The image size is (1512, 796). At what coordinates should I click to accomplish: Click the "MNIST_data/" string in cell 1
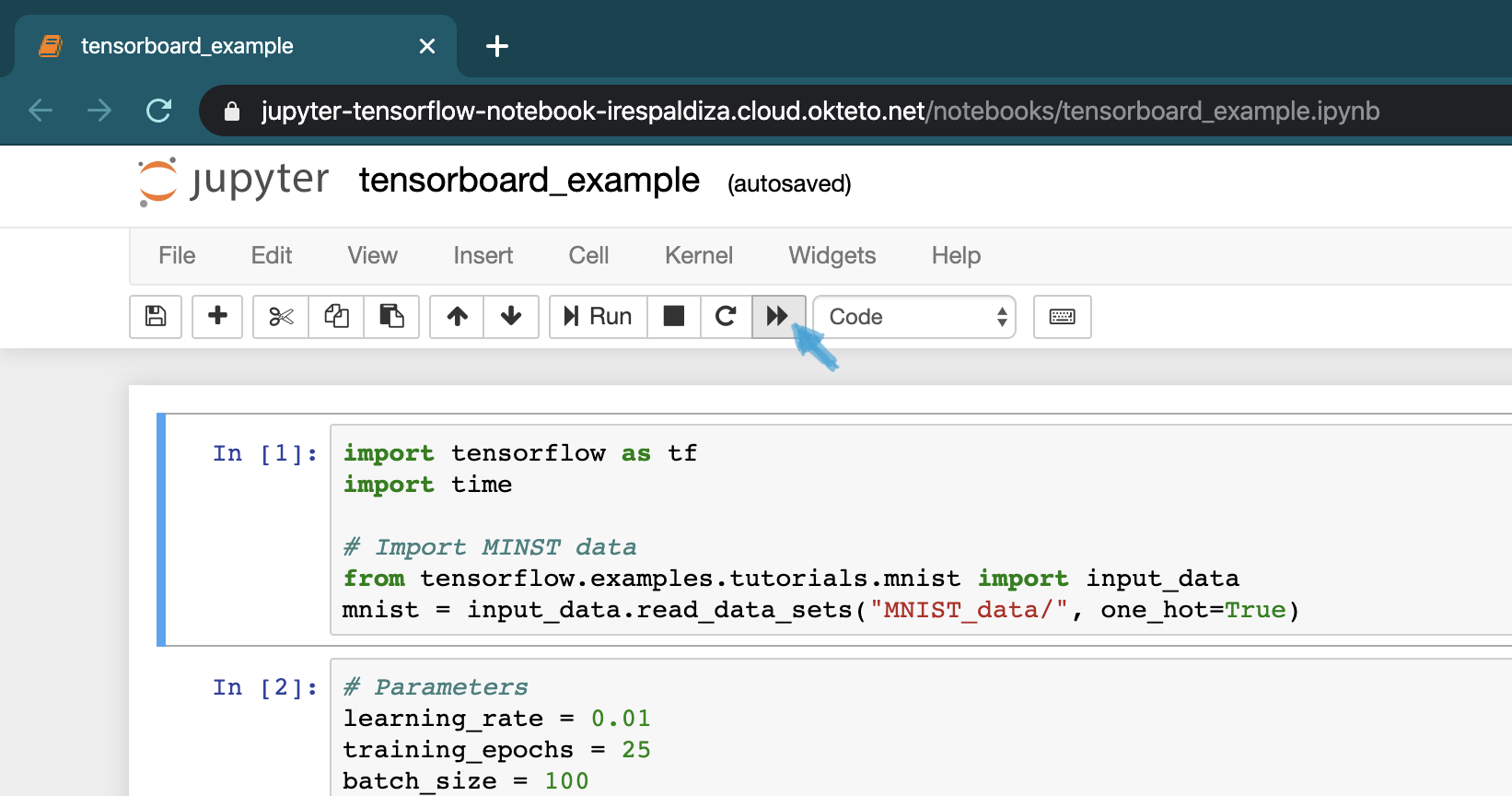pos(969,610)
